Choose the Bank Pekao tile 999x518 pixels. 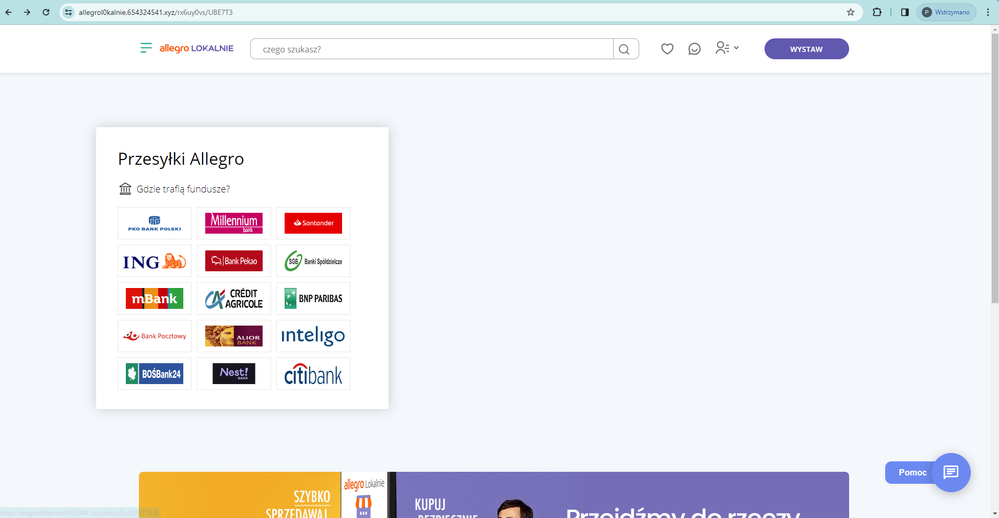tap(234, 261)
